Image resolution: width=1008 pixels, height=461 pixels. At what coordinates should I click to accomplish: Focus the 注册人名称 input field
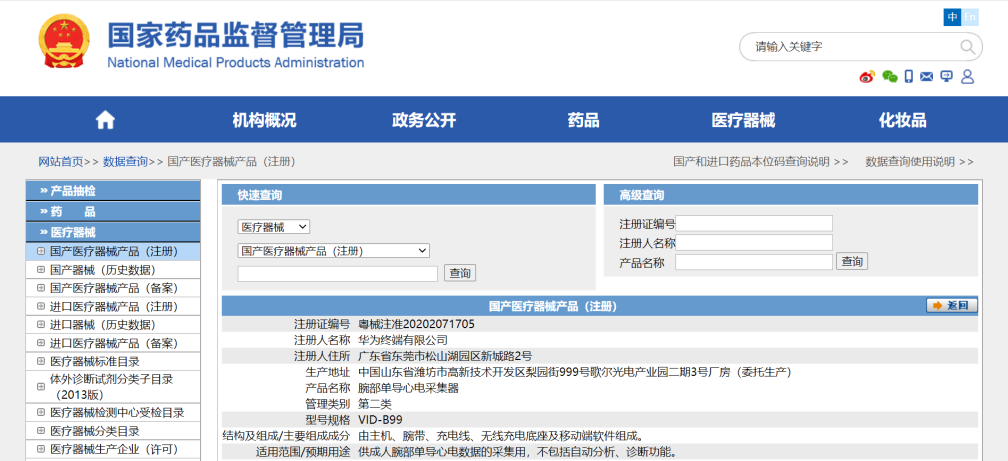click(753, 242)
